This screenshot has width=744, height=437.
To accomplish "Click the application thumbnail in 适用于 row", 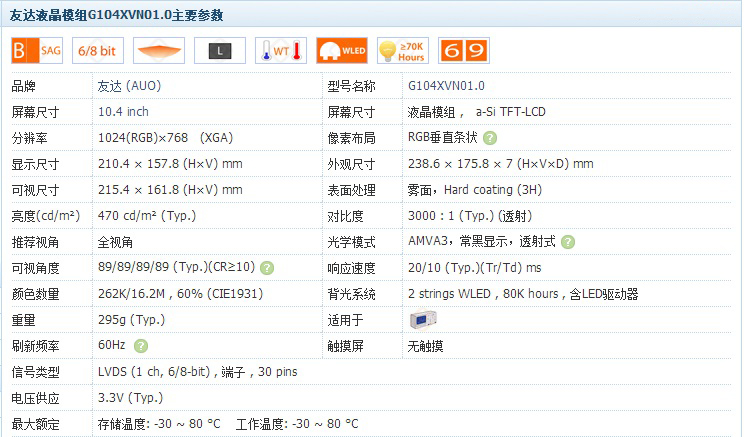I will click(x=423, y=320).
